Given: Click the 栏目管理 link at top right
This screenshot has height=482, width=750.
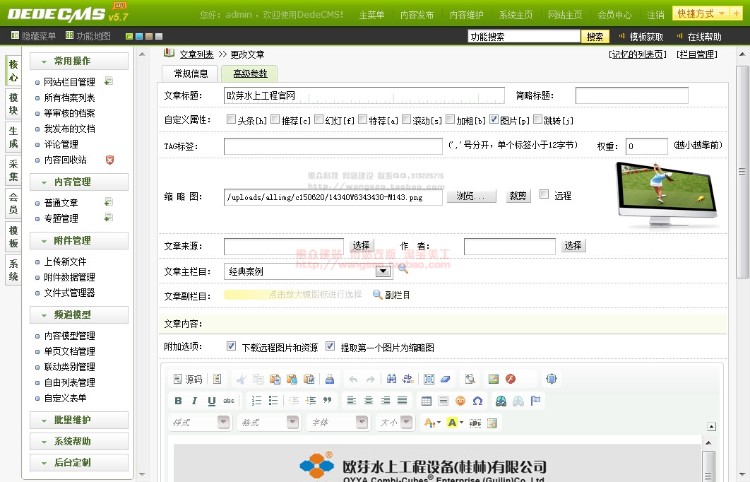Looking at the screenshot, I should point(697,55).
